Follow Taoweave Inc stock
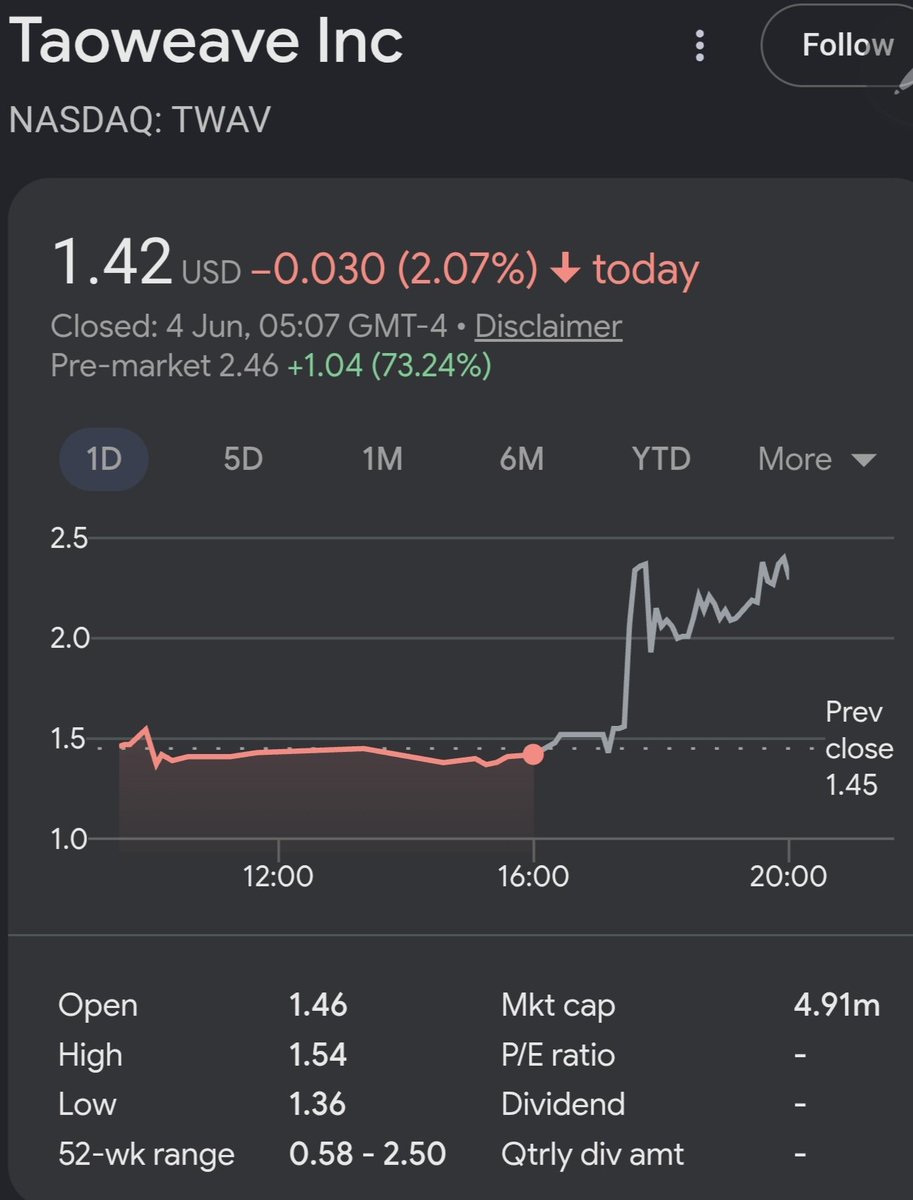Image resolution: width=913 pixels, height=1200 pixels. tap(836, 45)
